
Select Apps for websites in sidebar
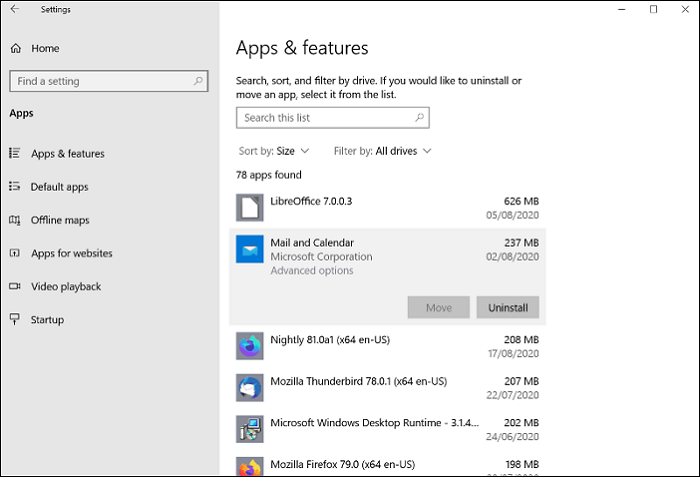click(71, 253)
